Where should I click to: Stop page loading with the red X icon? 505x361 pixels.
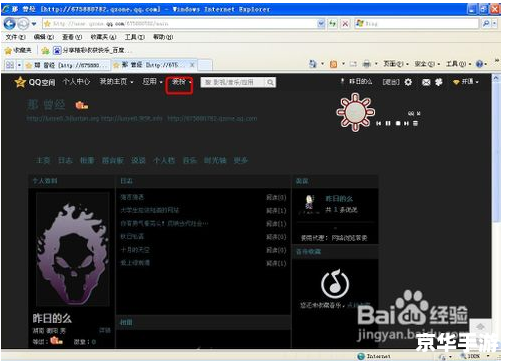point(345,23)
